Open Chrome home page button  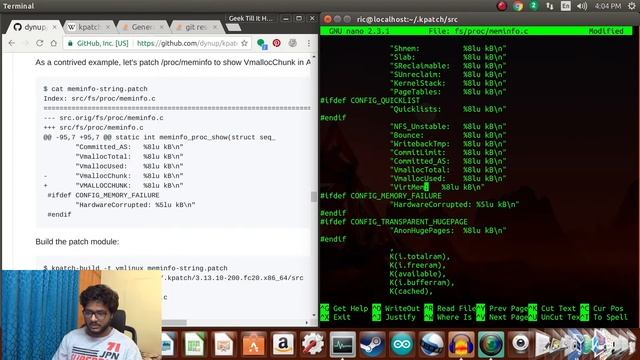click(53, 43)
